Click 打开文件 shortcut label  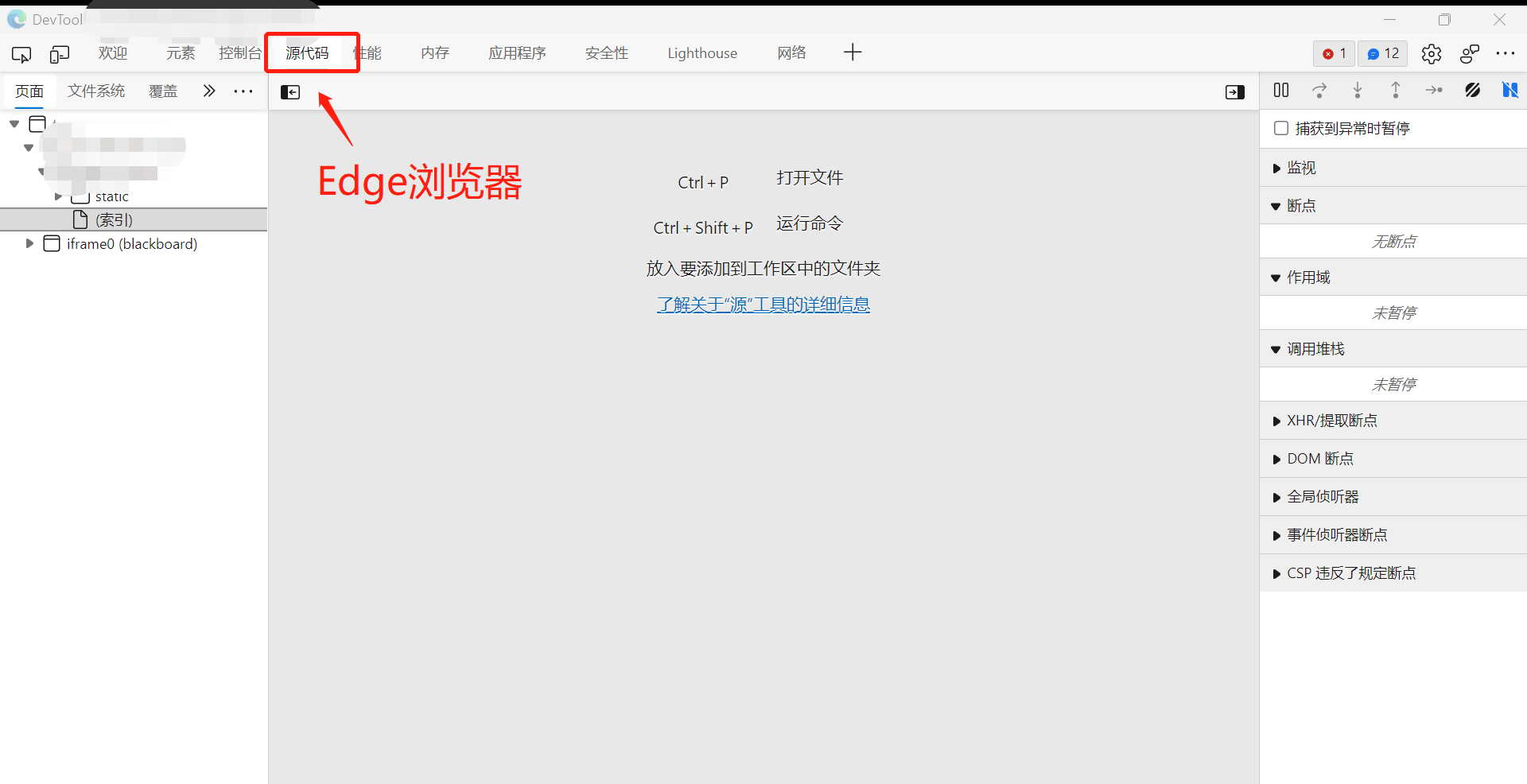point(810,178)
